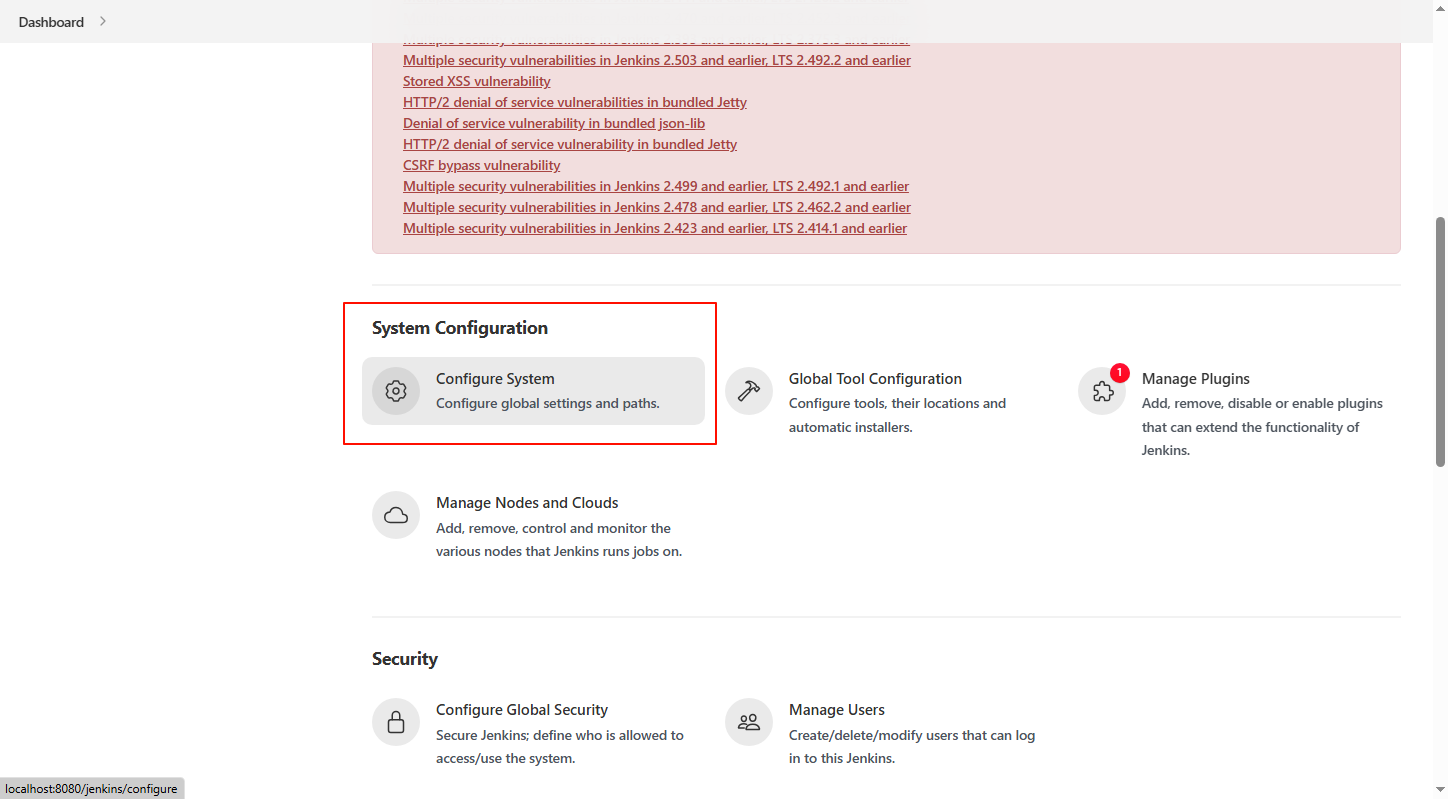
Task: Click the Global Tool Configuration description text
Action: click(x=898, y=416)
